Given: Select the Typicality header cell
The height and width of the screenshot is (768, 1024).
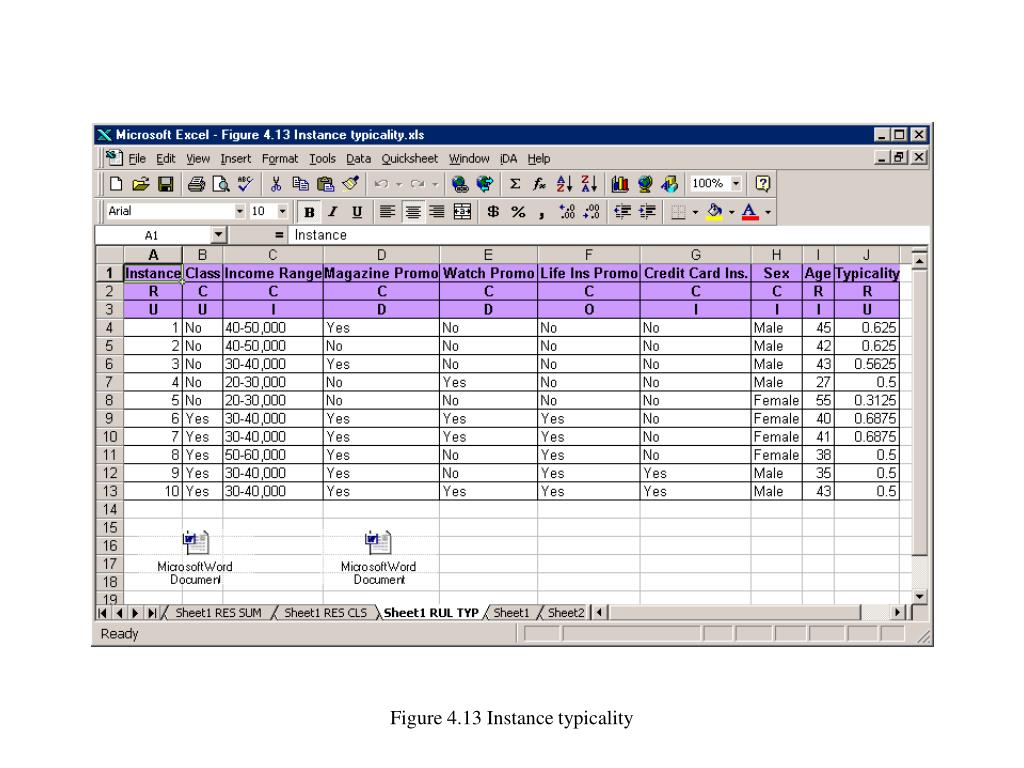Looking at the screenshot, I should [x=867, y=273].
